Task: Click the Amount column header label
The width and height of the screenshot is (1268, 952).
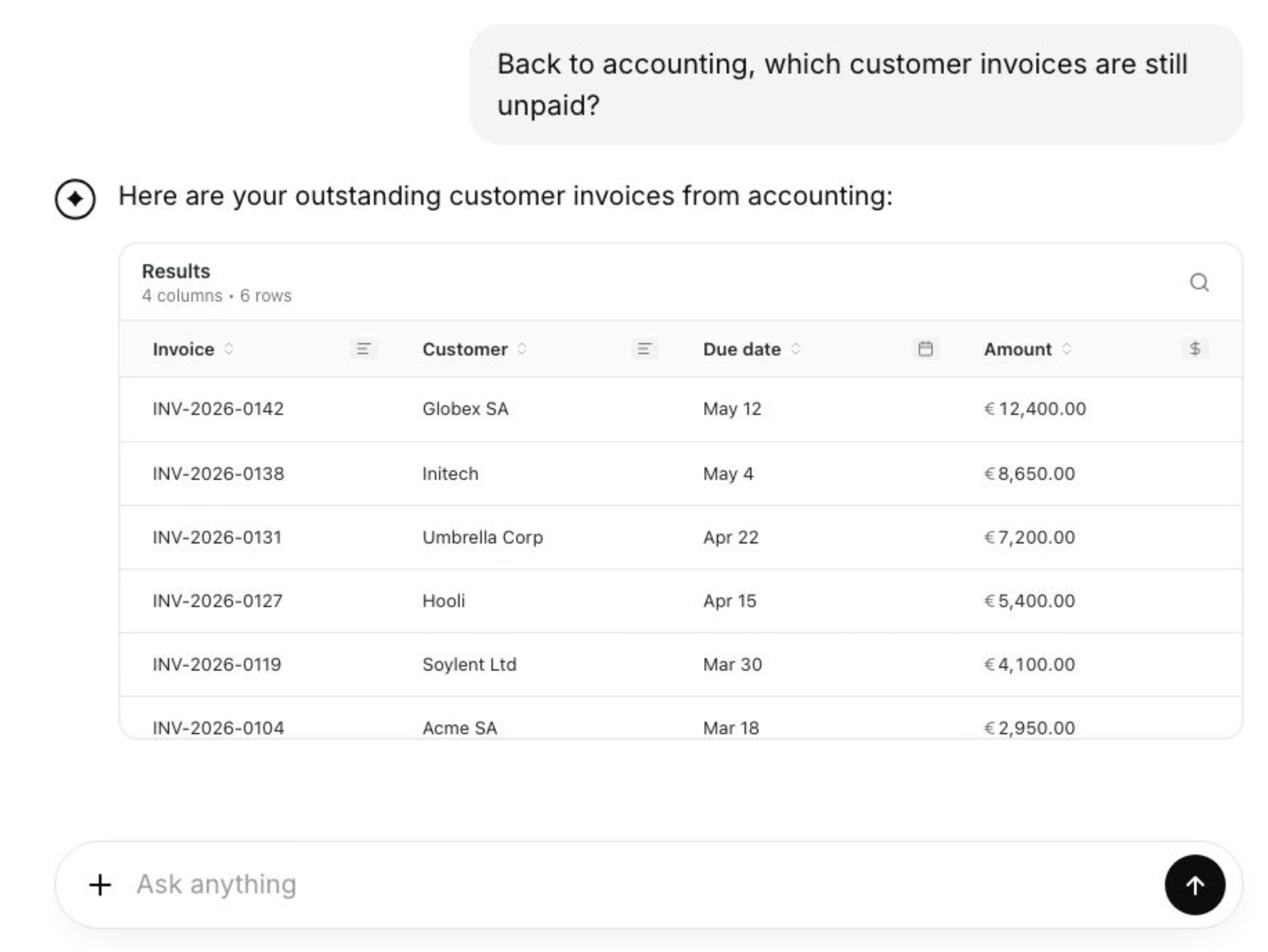Action: point(1018,349)
